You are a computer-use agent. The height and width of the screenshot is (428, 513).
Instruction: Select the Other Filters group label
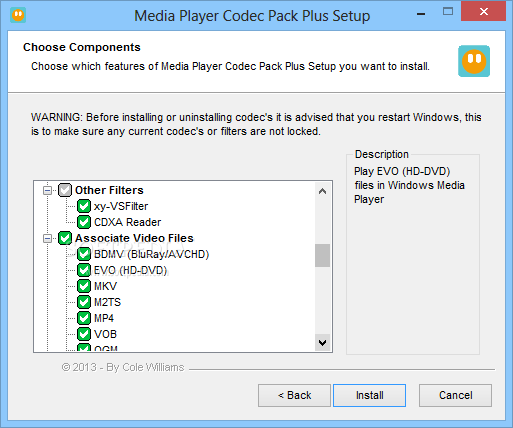click(109, 190)
